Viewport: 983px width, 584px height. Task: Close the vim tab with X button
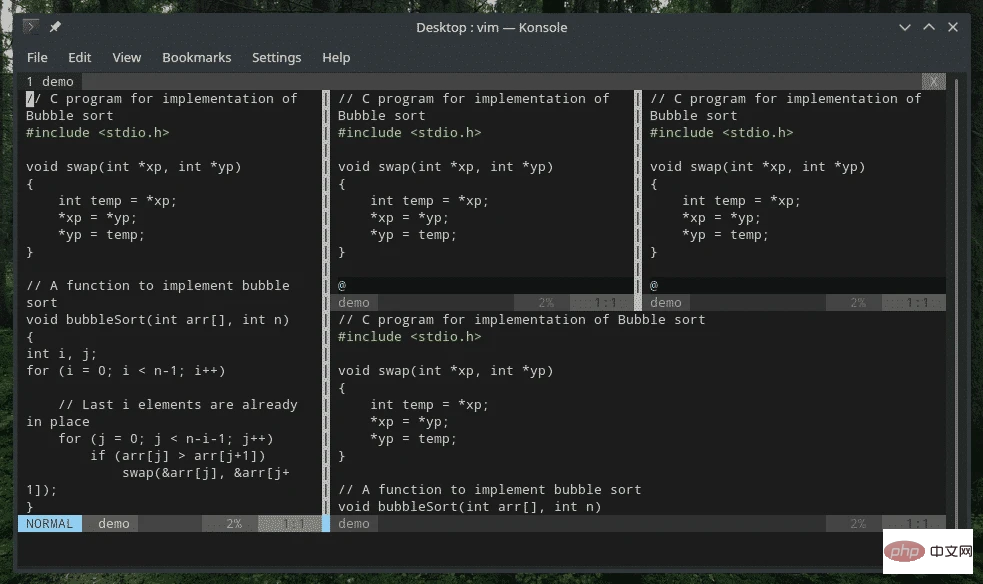click(934, 81)
